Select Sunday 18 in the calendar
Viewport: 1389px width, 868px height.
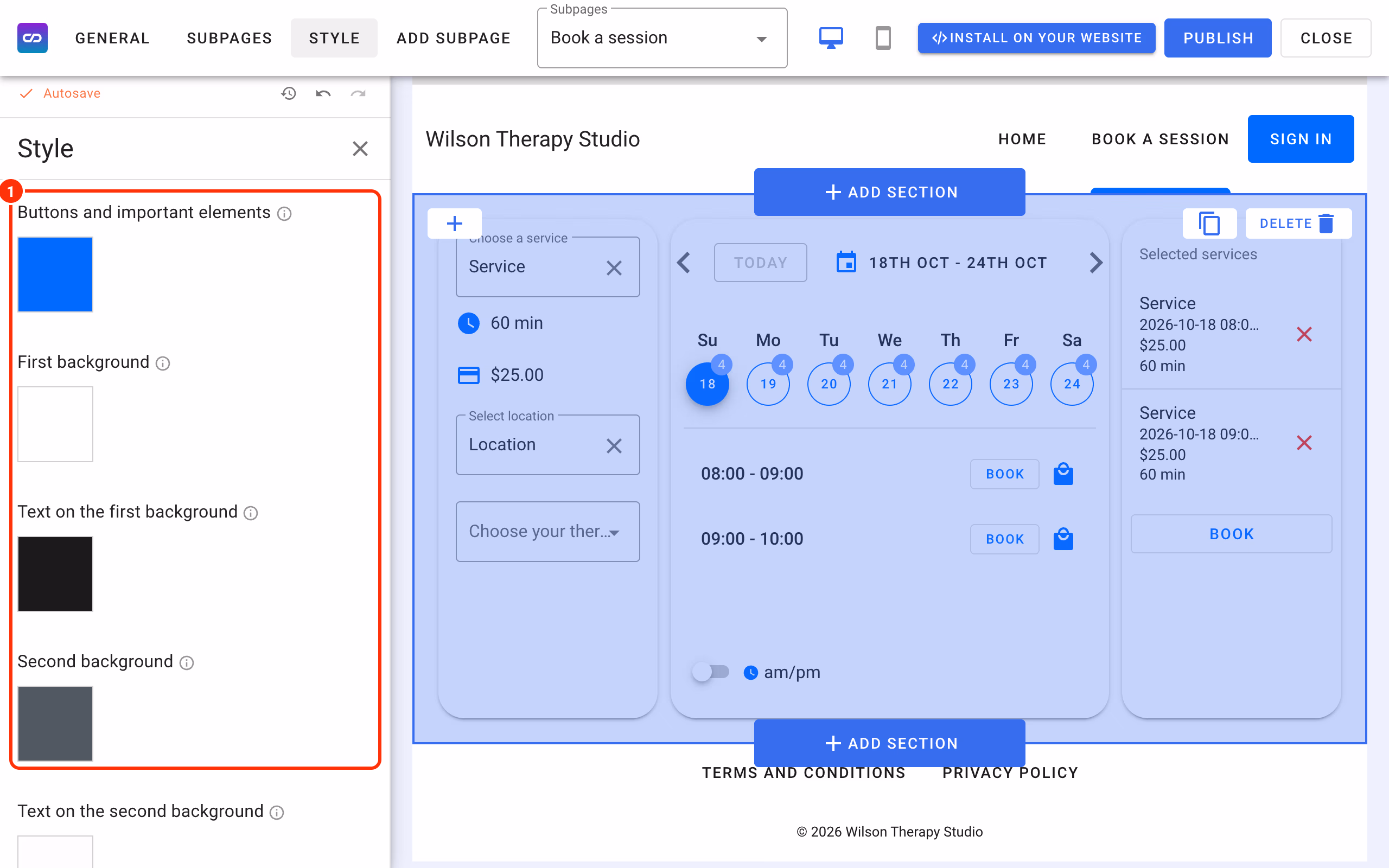[x=707, y=384]
